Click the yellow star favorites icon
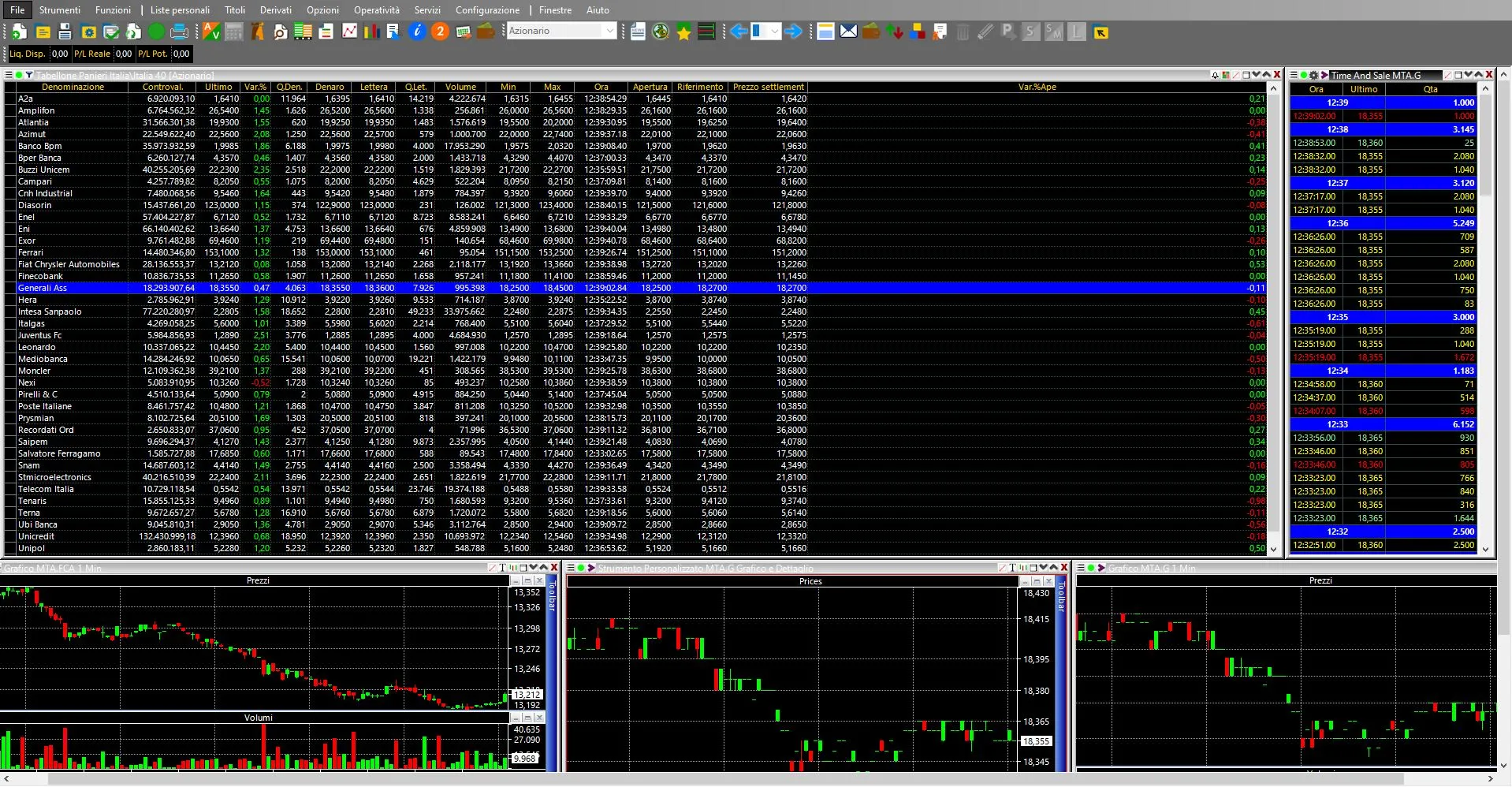This screenshot has height=787, width=1512. (x=683, y=32)
